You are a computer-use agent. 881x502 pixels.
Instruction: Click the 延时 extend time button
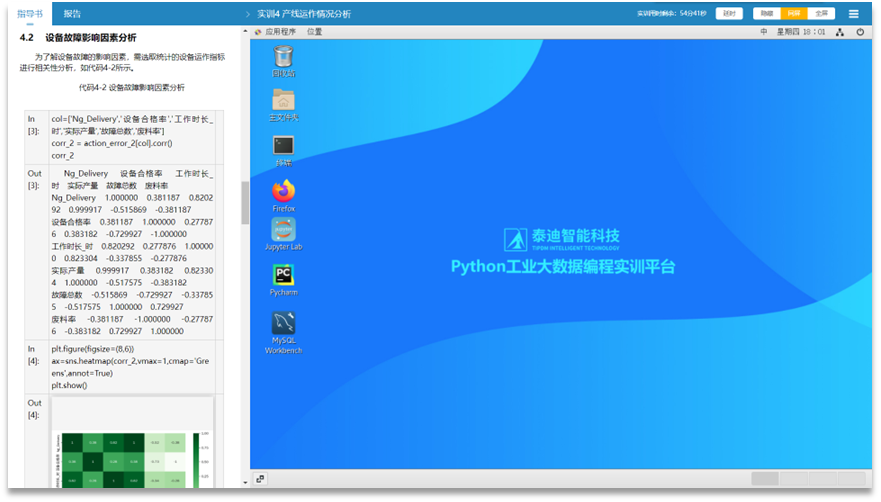(x=729, y=13)
